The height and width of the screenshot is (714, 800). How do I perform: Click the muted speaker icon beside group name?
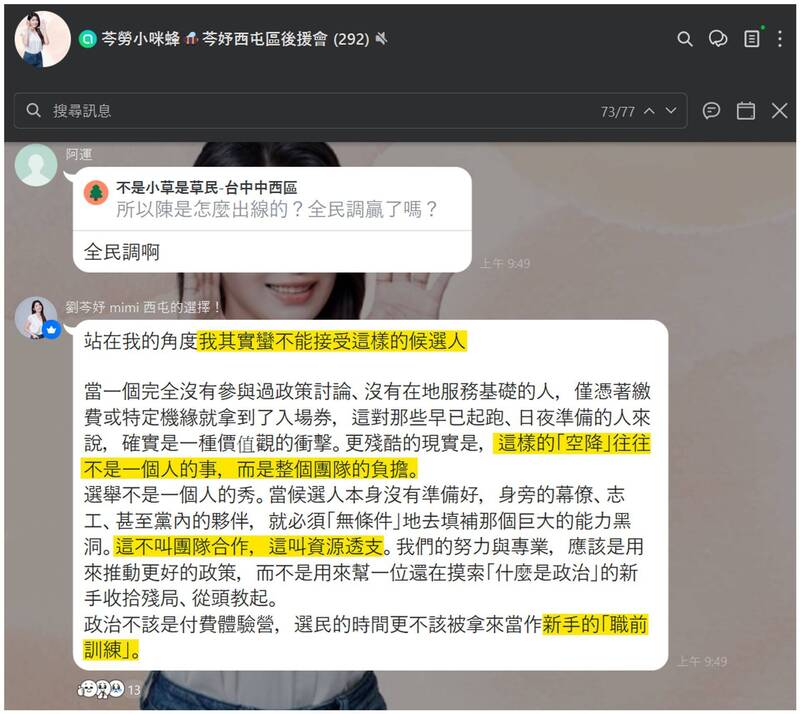[x=381, y=39]
